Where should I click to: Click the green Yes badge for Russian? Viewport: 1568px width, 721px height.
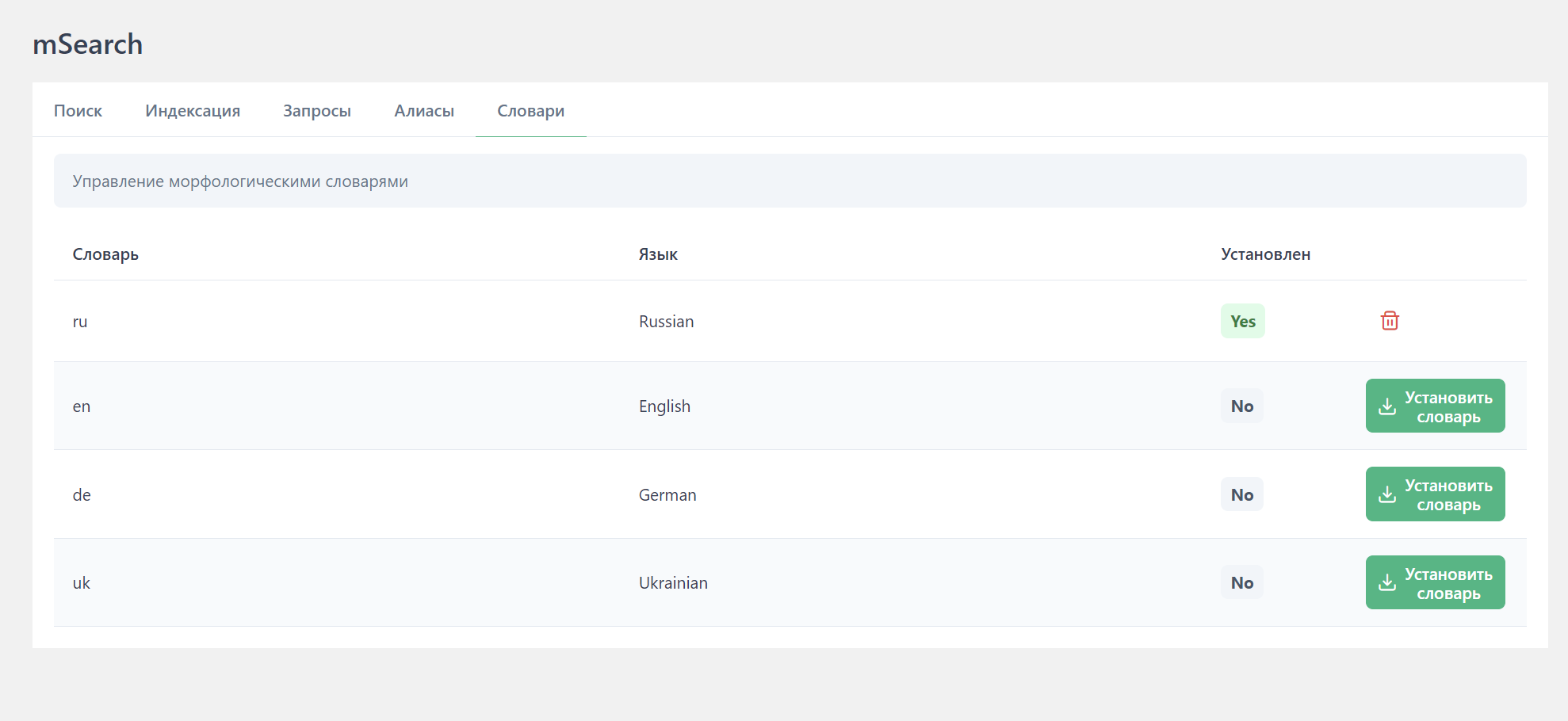coord(1242,322)
